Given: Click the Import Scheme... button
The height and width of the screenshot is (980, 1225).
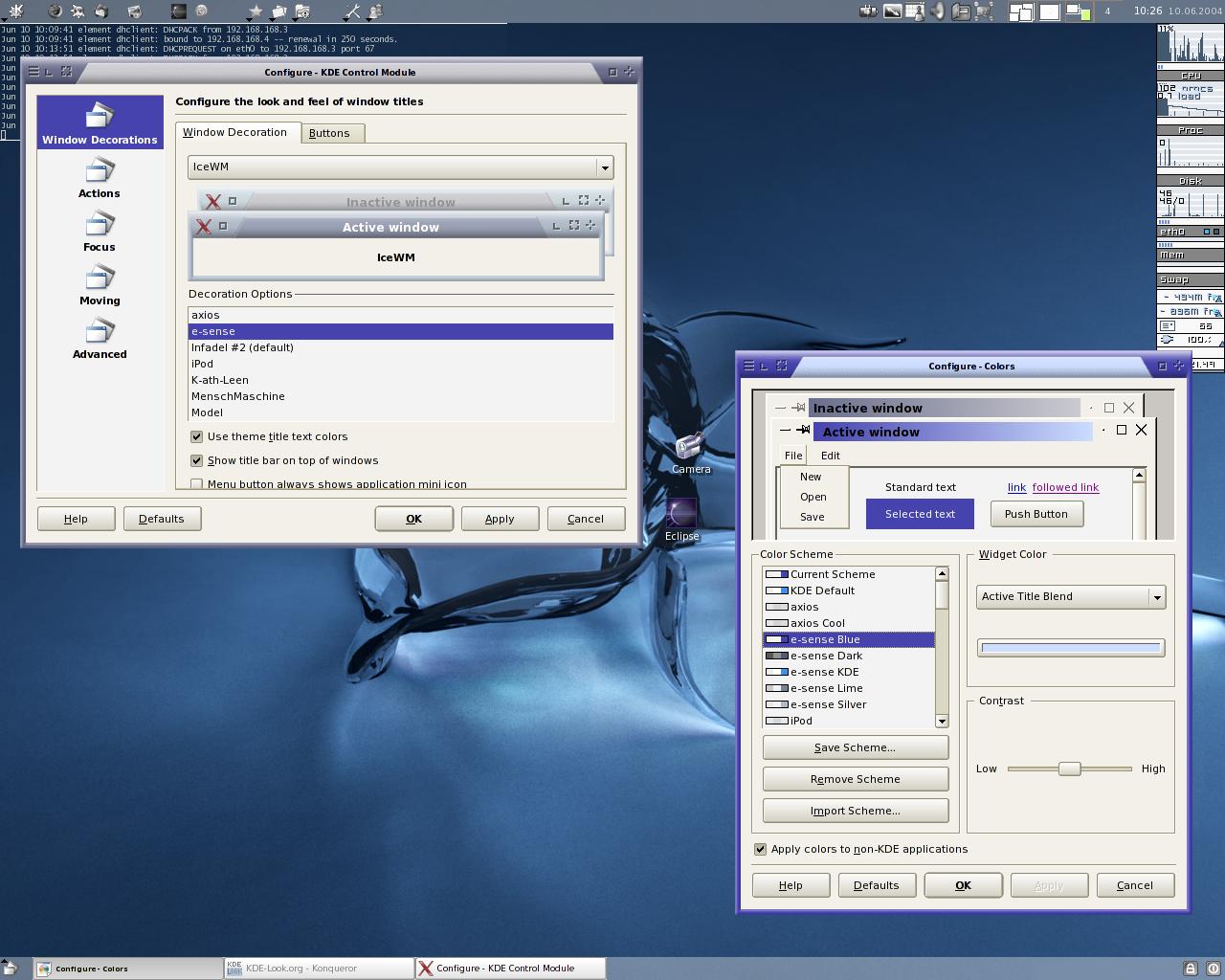Looking at the screenshot, I should point(855,811).
